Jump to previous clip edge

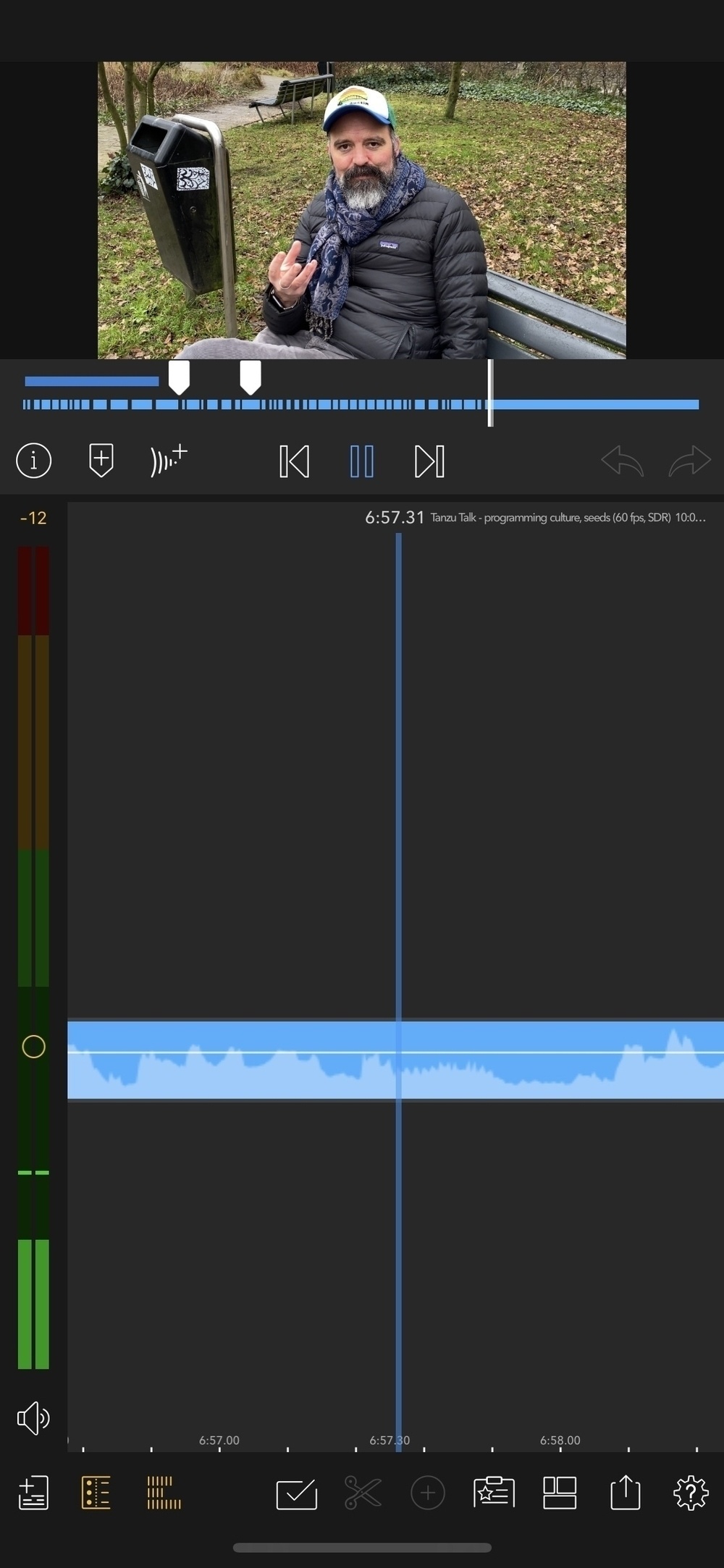[x=294, y=461]
